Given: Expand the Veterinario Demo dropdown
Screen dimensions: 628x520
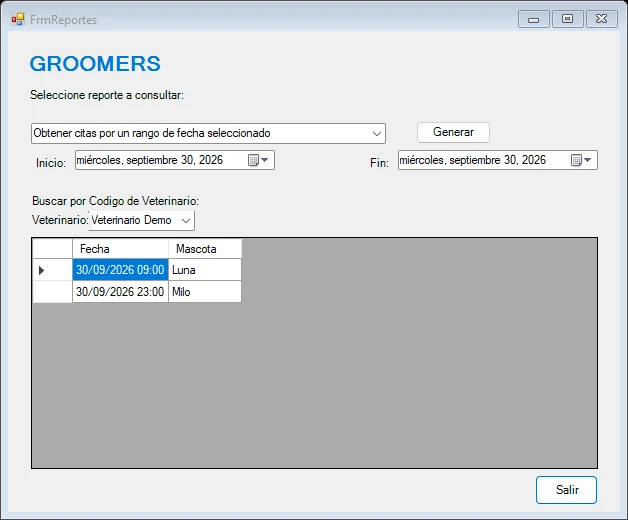Looking at the screenshot, I should (x=185, y=220).
